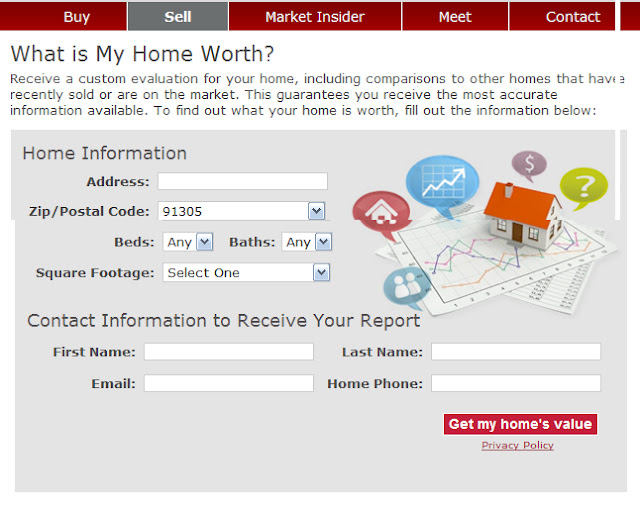Viewport: 640px width, 510px height.
Task: Click the First Name input field
Action: [229, 351]
